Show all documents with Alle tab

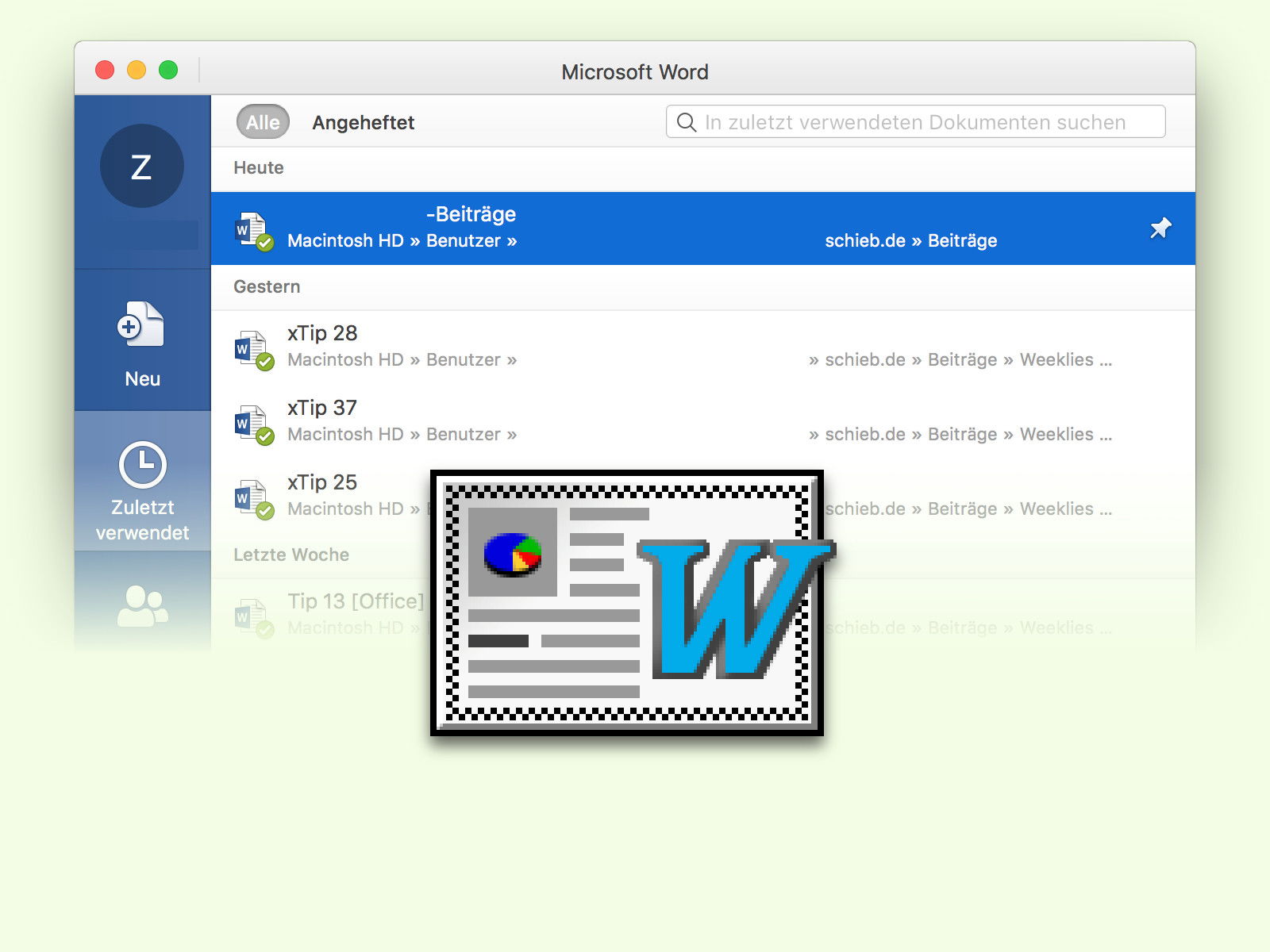pos(263,122)
